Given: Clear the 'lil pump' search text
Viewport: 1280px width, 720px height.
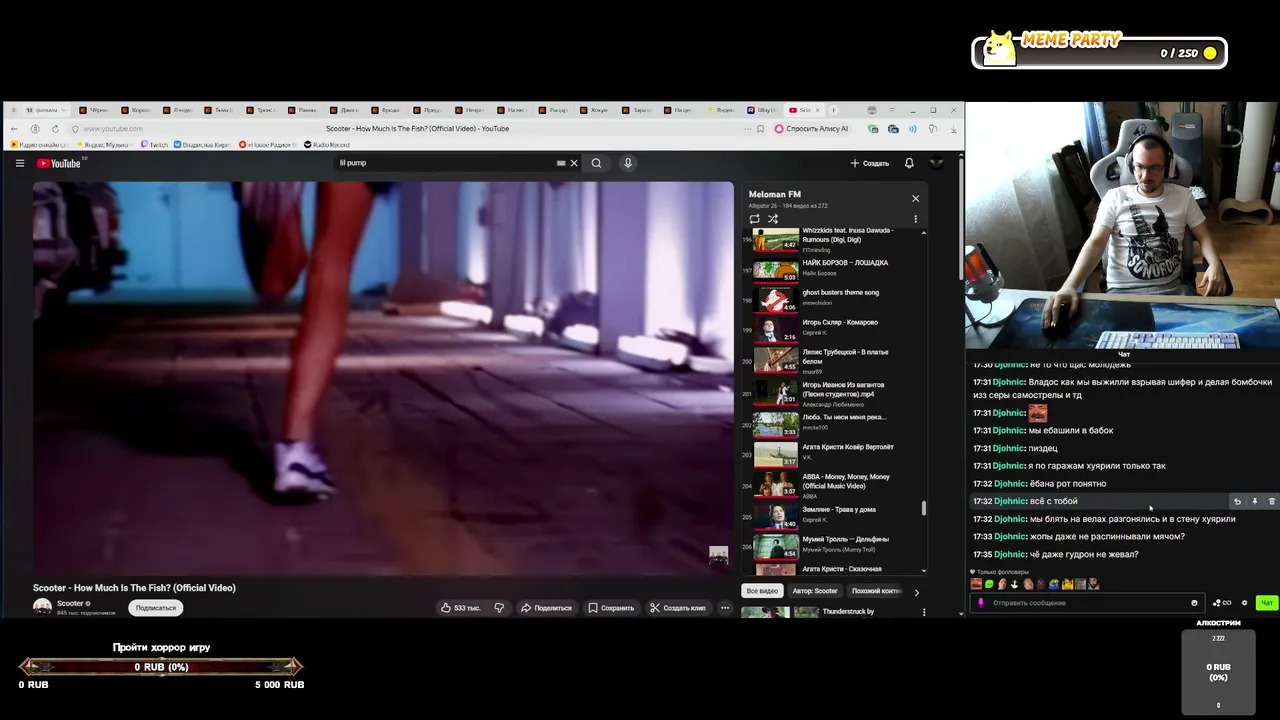Looking at the screenshot, I should pyautogui.click(x=574, y=163).
